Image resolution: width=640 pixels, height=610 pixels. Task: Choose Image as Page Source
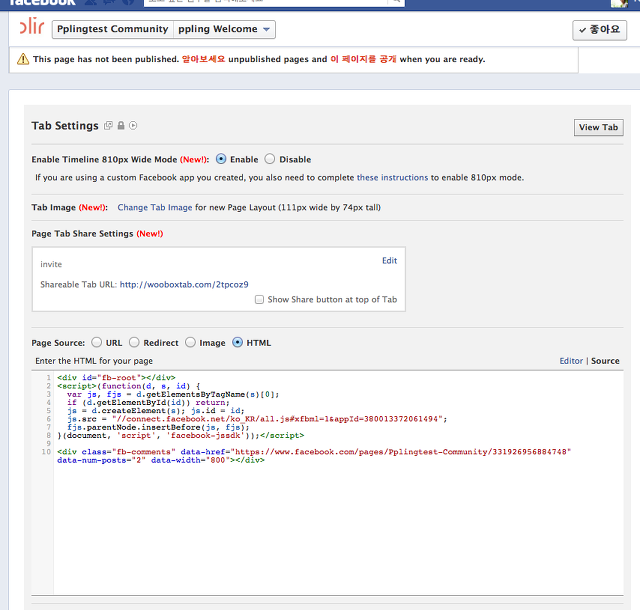pyautogui.click(x=190, y=342)
